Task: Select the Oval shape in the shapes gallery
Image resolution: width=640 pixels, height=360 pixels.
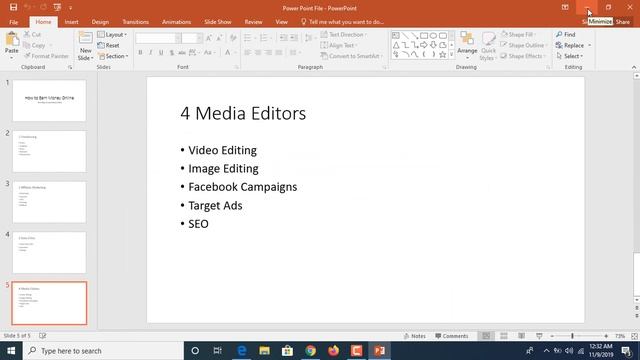Action: [x=433, y=36]
